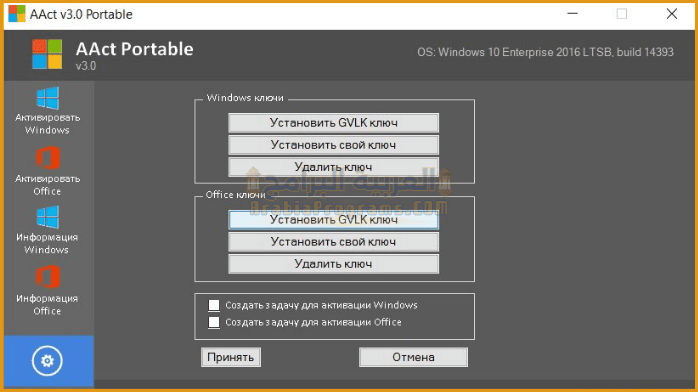This screenshot has width=698, height=392.
Task: Open the settings gear icon
Action: [47, 360]
